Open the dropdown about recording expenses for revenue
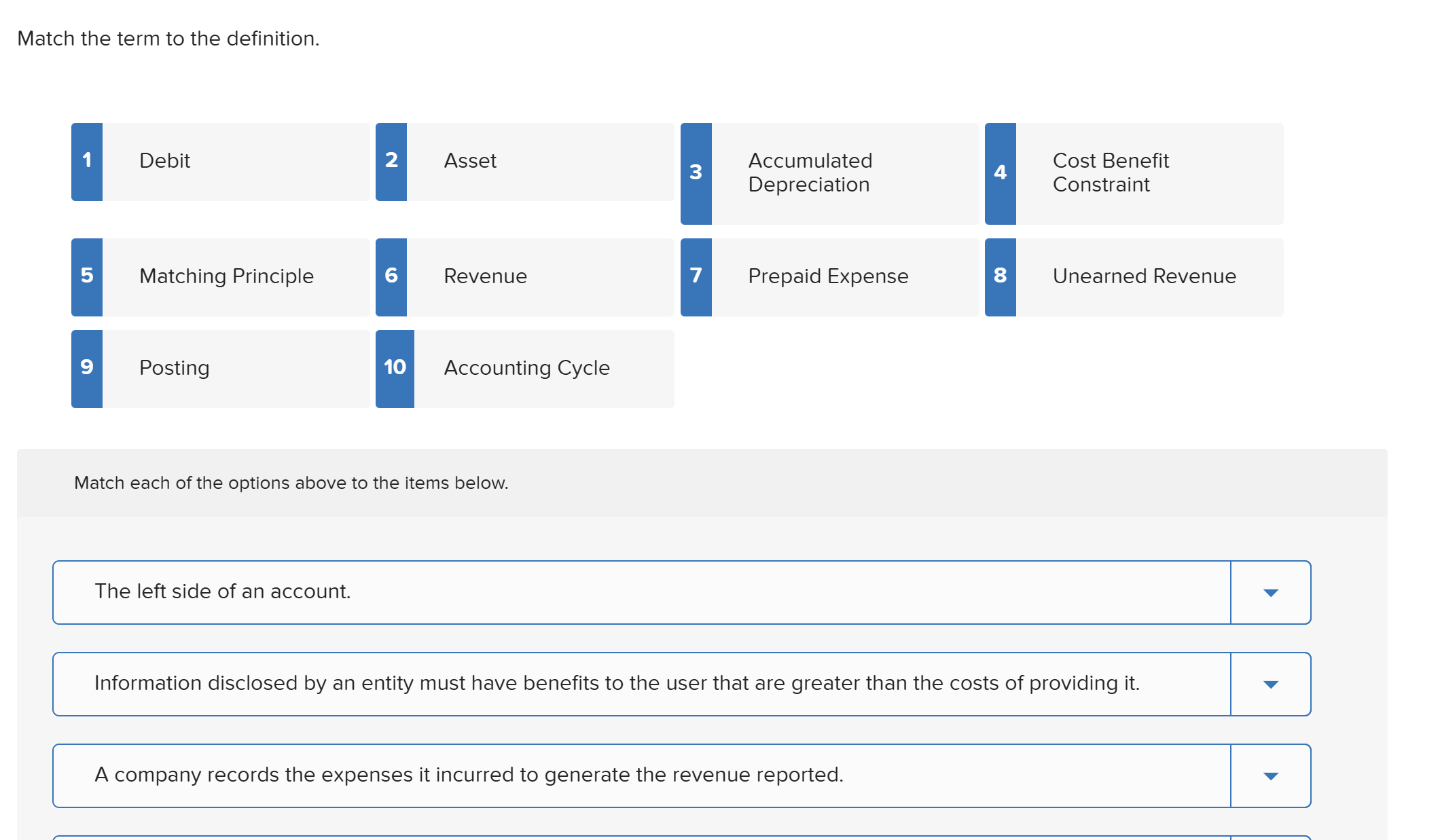Image resolution: width=1440 pixels, height=840 pixels. (1271, 775)
